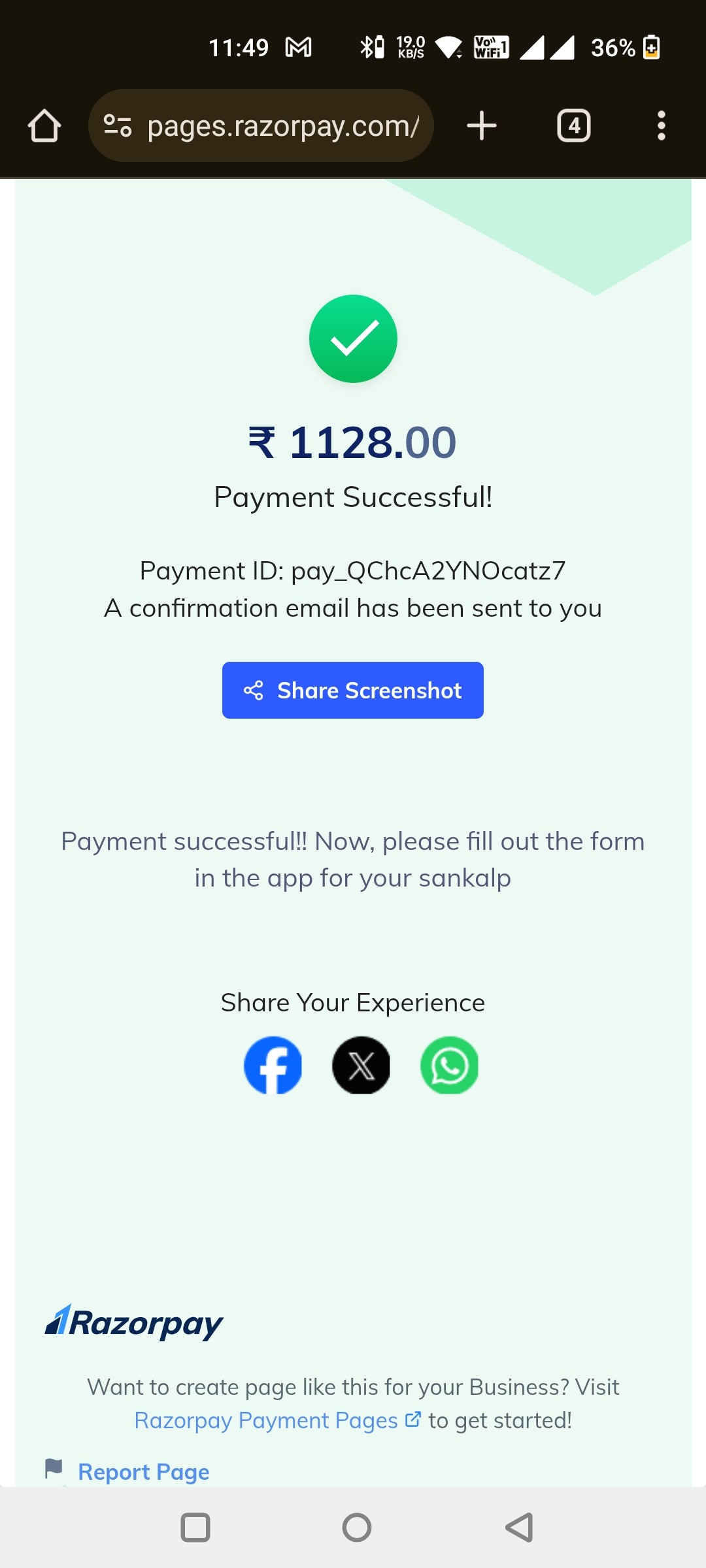Open a new tab with plus icon

482,125
